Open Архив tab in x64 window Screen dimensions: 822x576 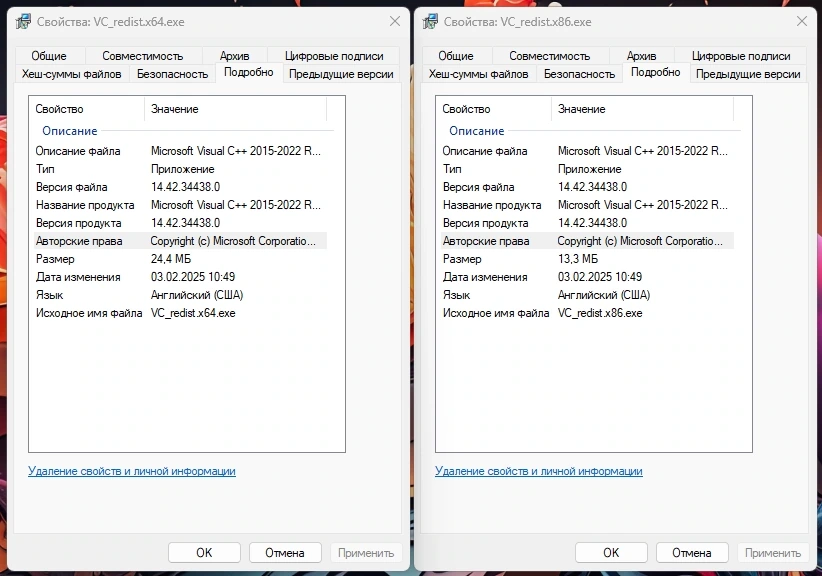234,56
